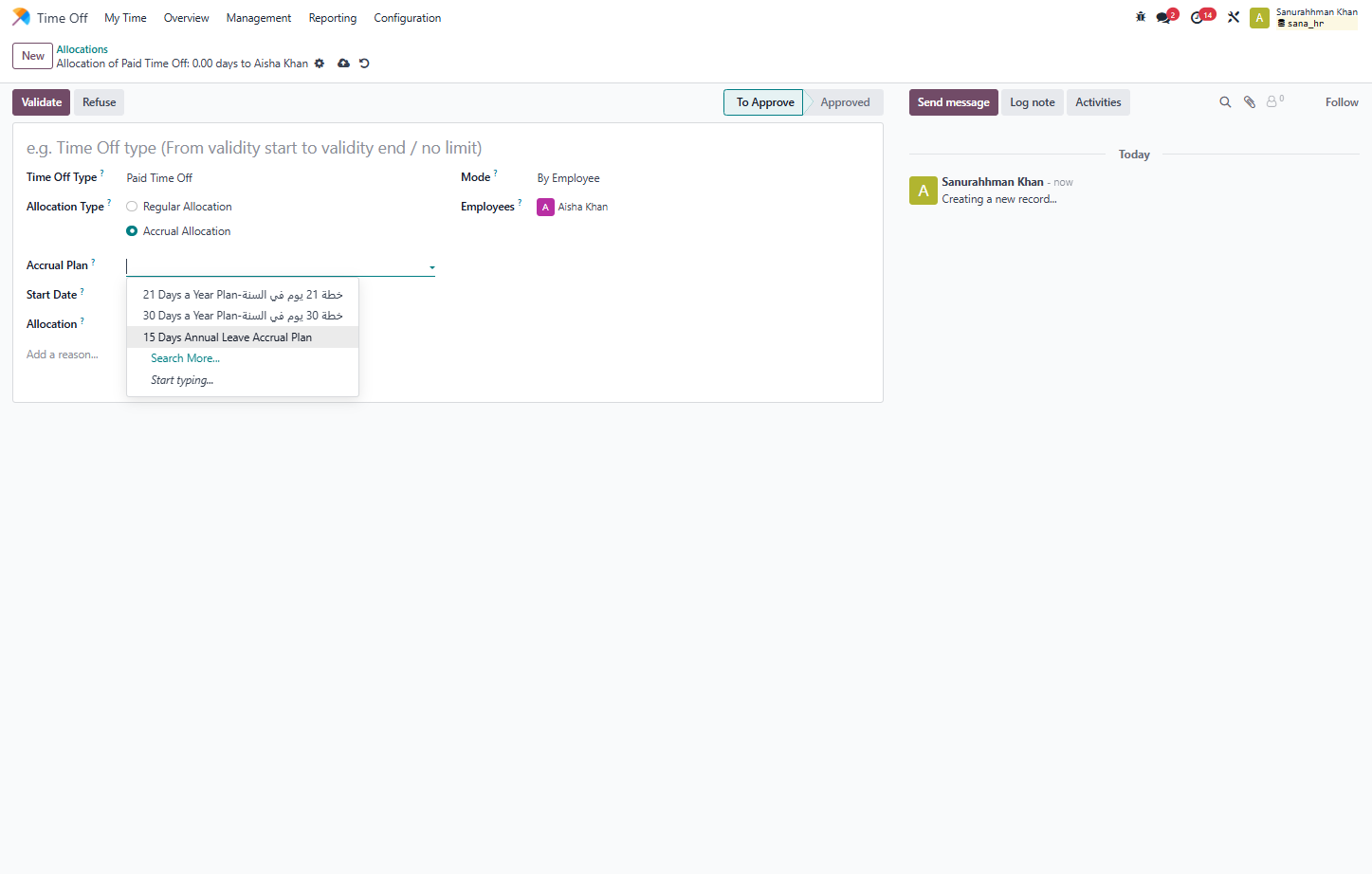Select the Accrual Allocation radio button
The image size is (1372, 874).
click(x=132, y=231)
